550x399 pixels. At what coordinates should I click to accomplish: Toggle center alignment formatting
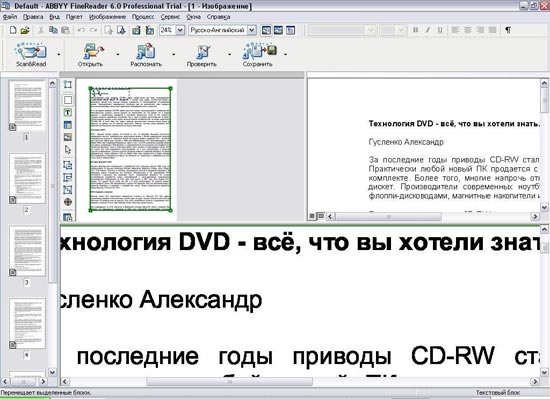pos(468,30)
